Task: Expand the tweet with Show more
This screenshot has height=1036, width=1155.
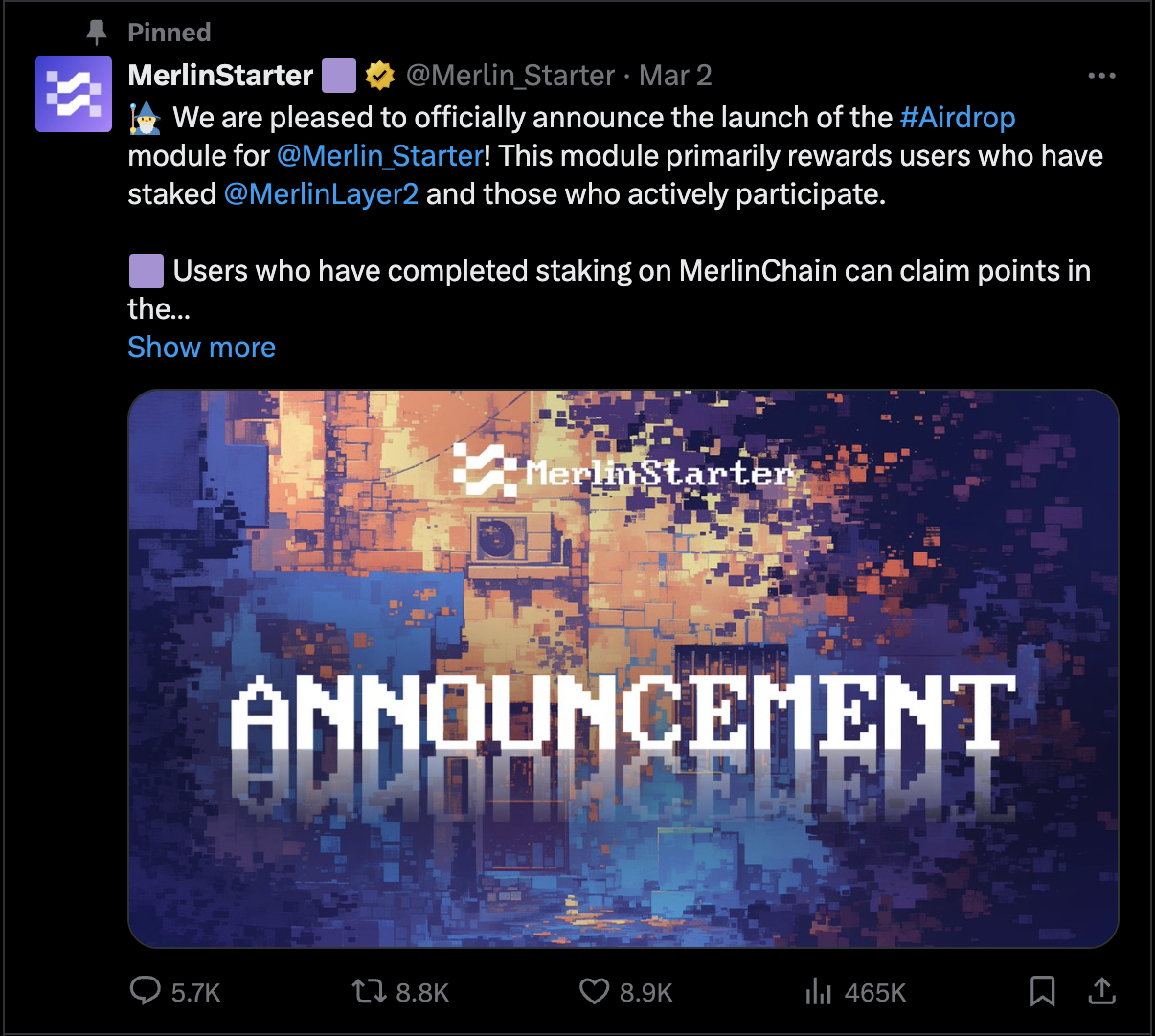Action: coord(201,347)
